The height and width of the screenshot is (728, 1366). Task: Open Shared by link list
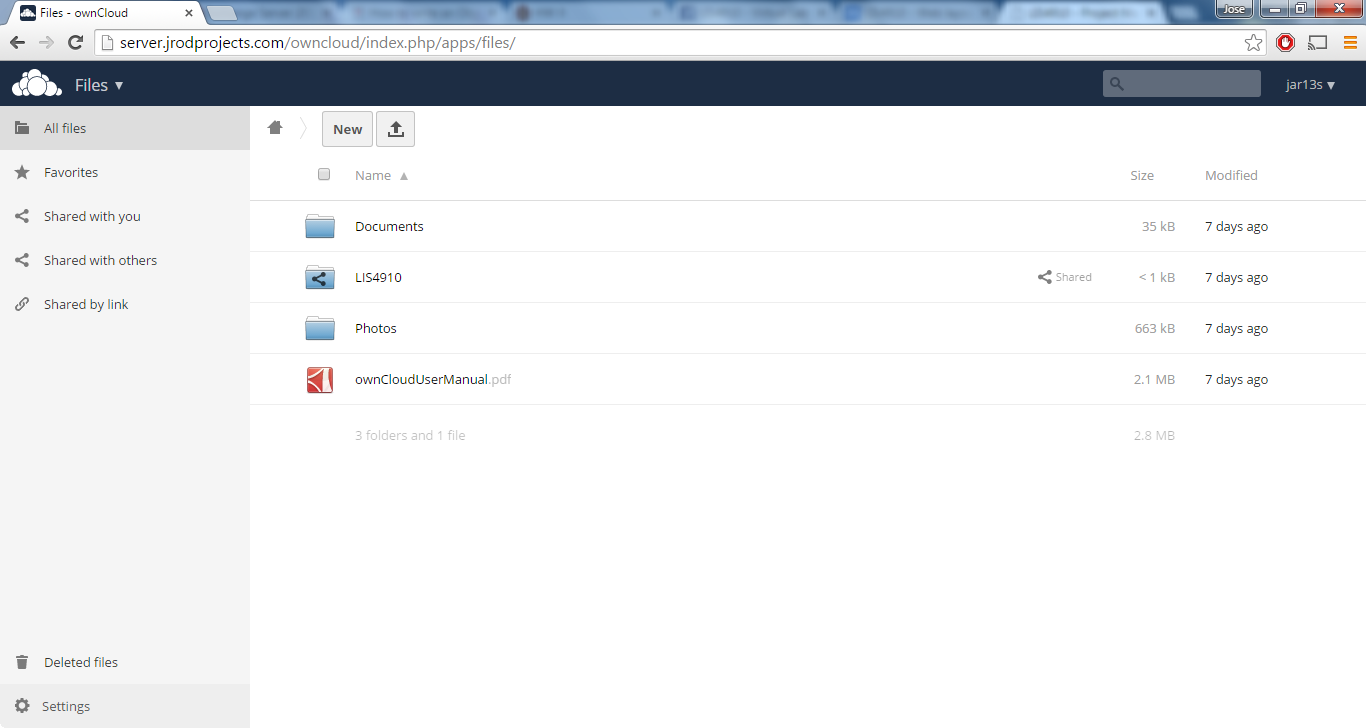click(125, 304)
